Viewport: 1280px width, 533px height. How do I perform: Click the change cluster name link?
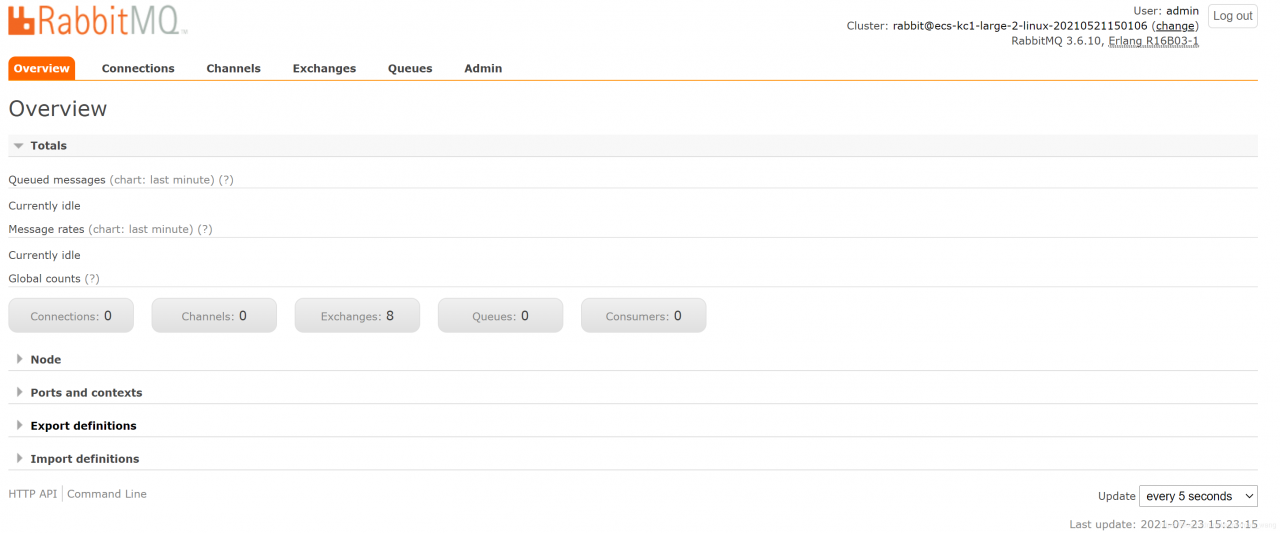click(1175, 26)
